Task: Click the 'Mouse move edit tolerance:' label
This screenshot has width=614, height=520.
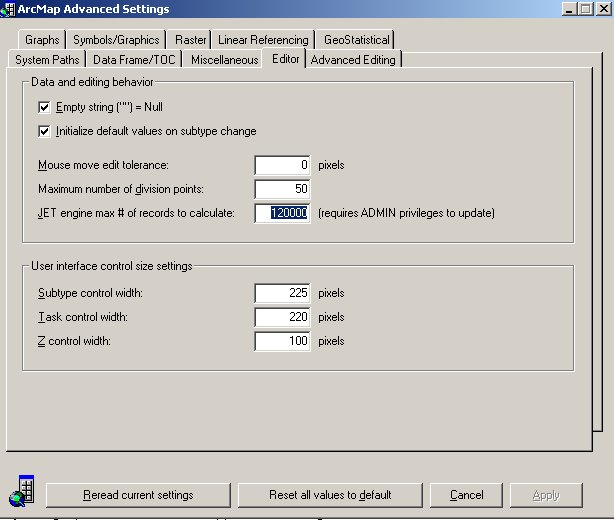Action: coord(103,165)
